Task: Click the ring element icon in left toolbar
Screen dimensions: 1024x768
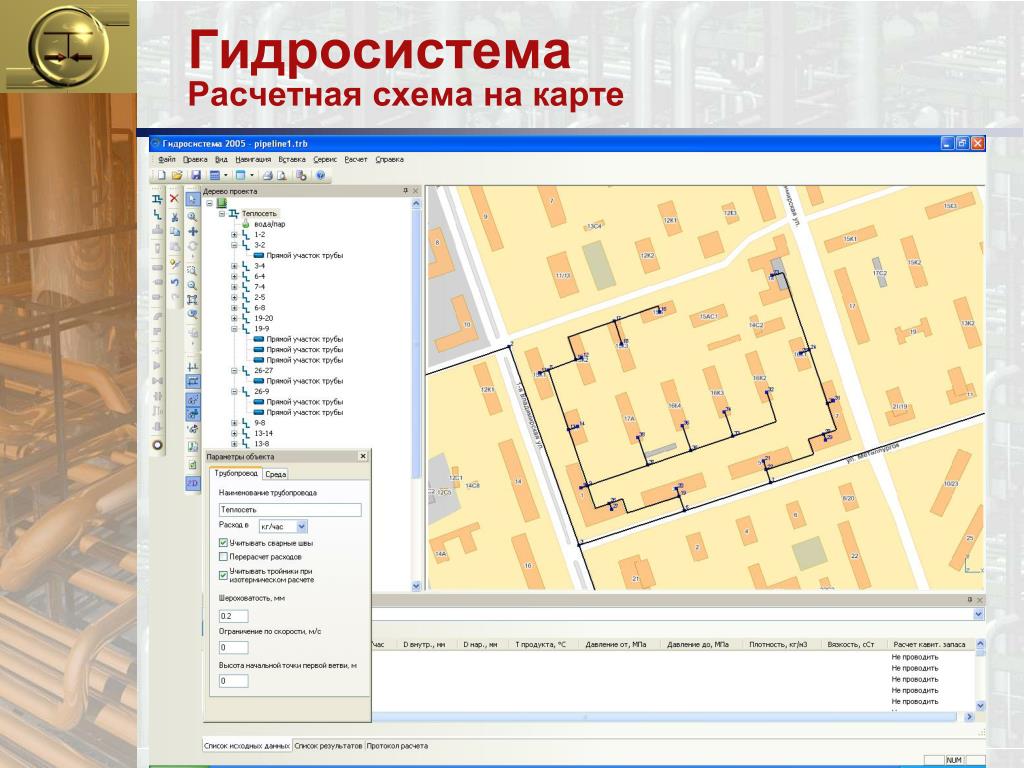Action: [157, 445]
